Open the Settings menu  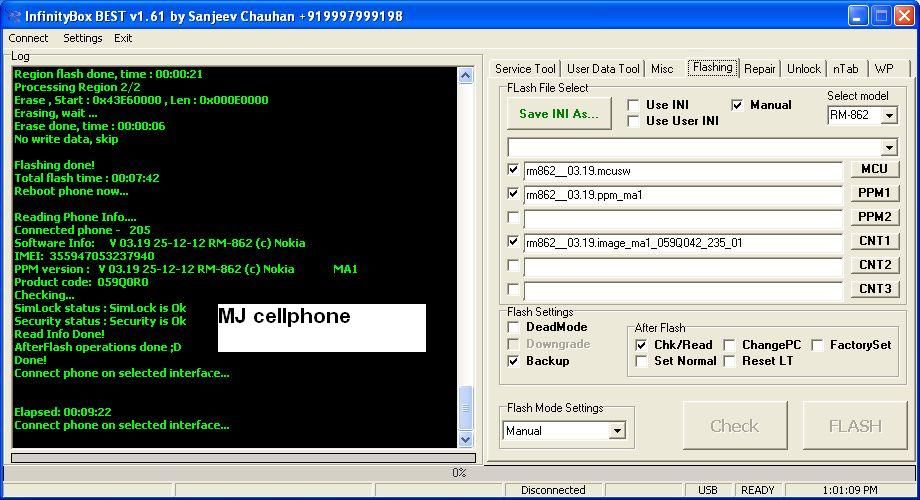pyautogui.click(x=82, y=38)
